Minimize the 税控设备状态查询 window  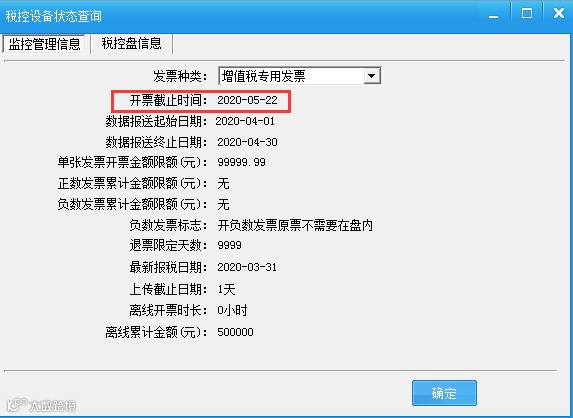pyautogui.click(x=494, y=15)
